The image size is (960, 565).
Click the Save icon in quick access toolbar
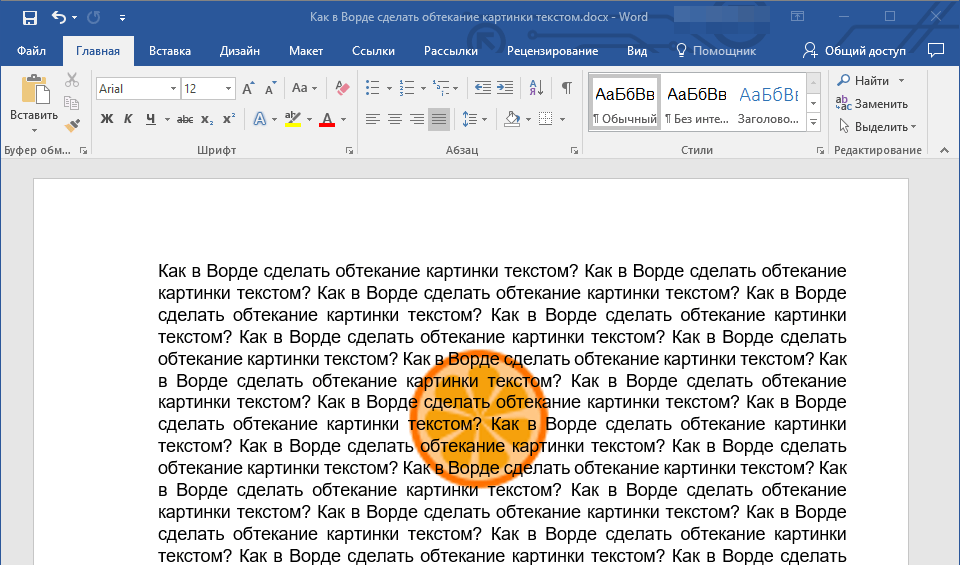pos(29,17)
